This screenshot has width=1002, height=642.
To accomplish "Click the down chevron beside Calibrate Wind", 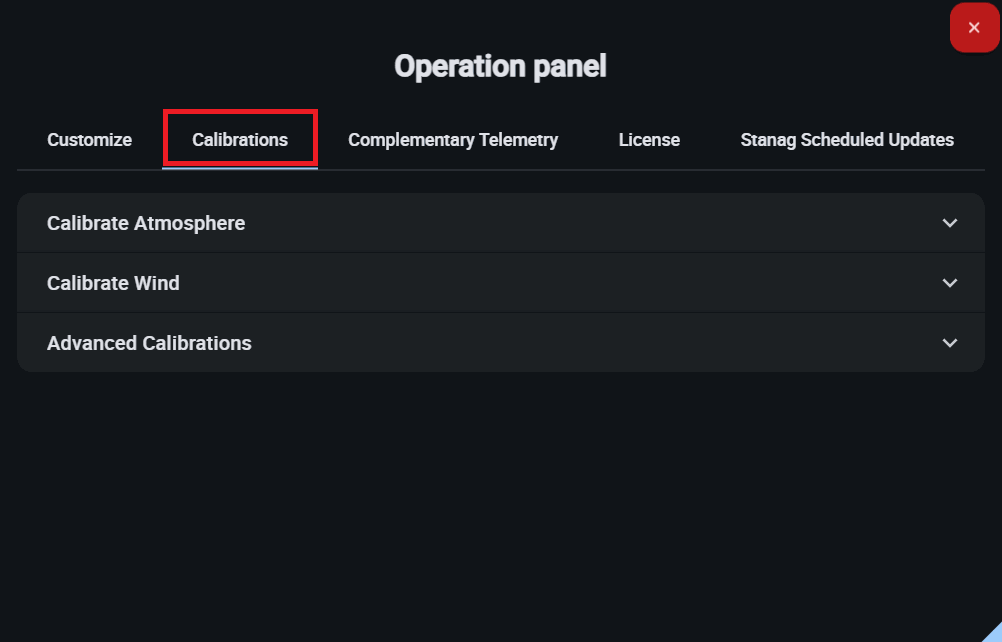I will (x=950, y=283).
